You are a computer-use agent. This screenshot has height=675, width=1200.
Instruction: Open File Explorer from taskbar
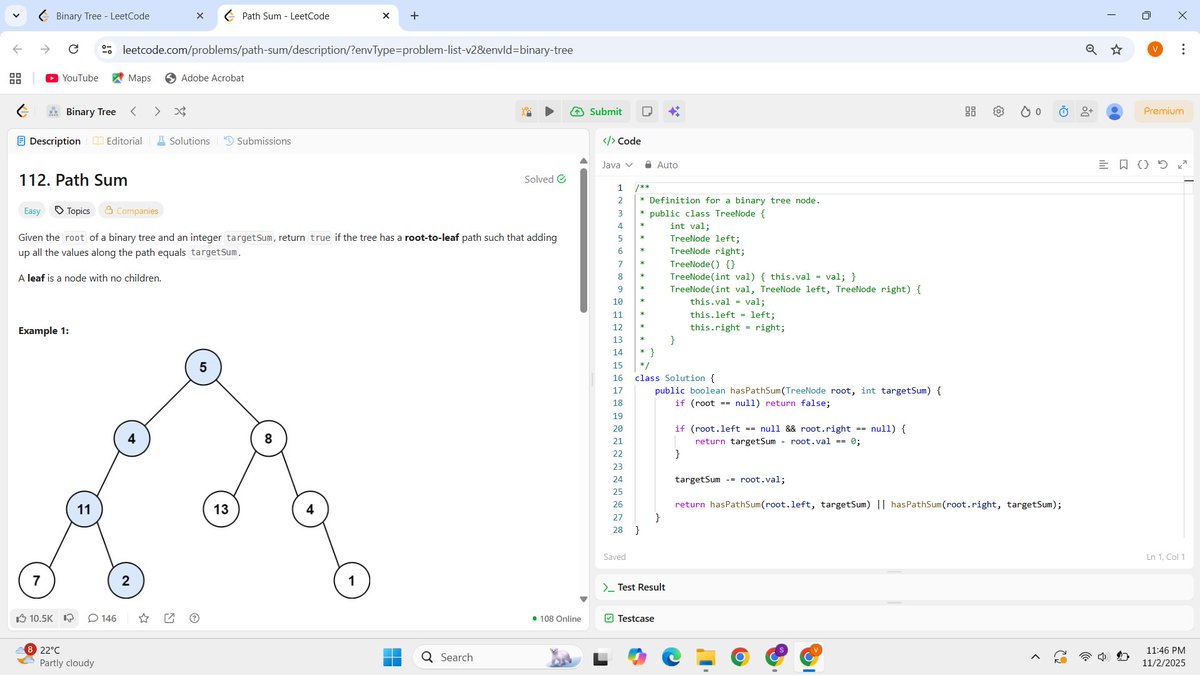706,657
